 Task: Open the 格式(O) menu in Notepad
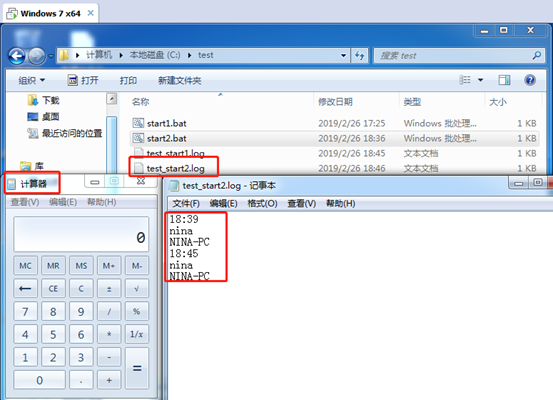[262, 204]
